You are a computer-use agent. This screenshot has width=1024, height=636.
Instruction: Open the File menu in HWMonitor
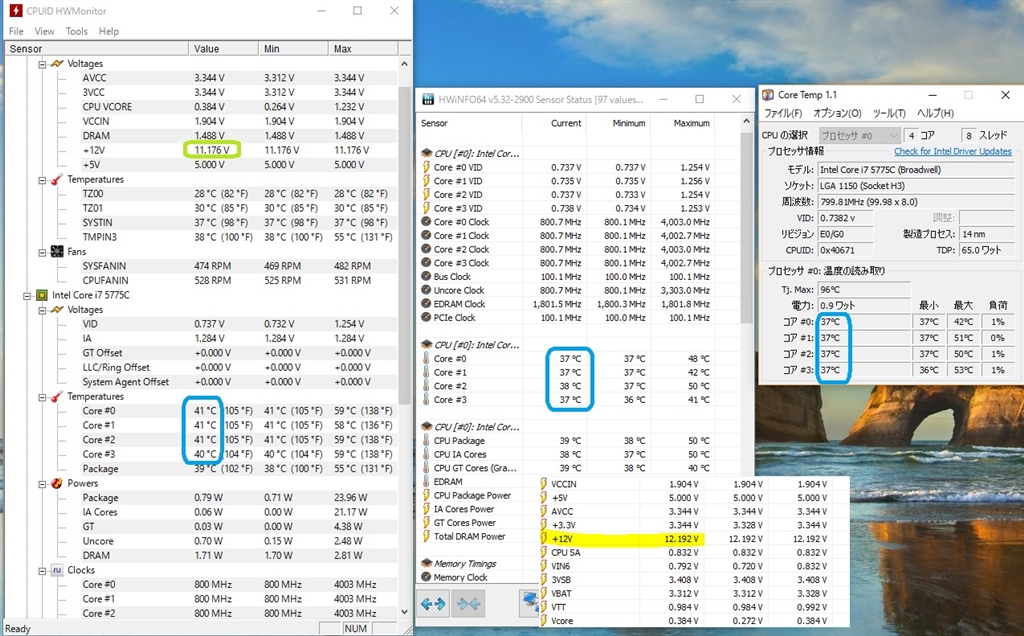16,31
